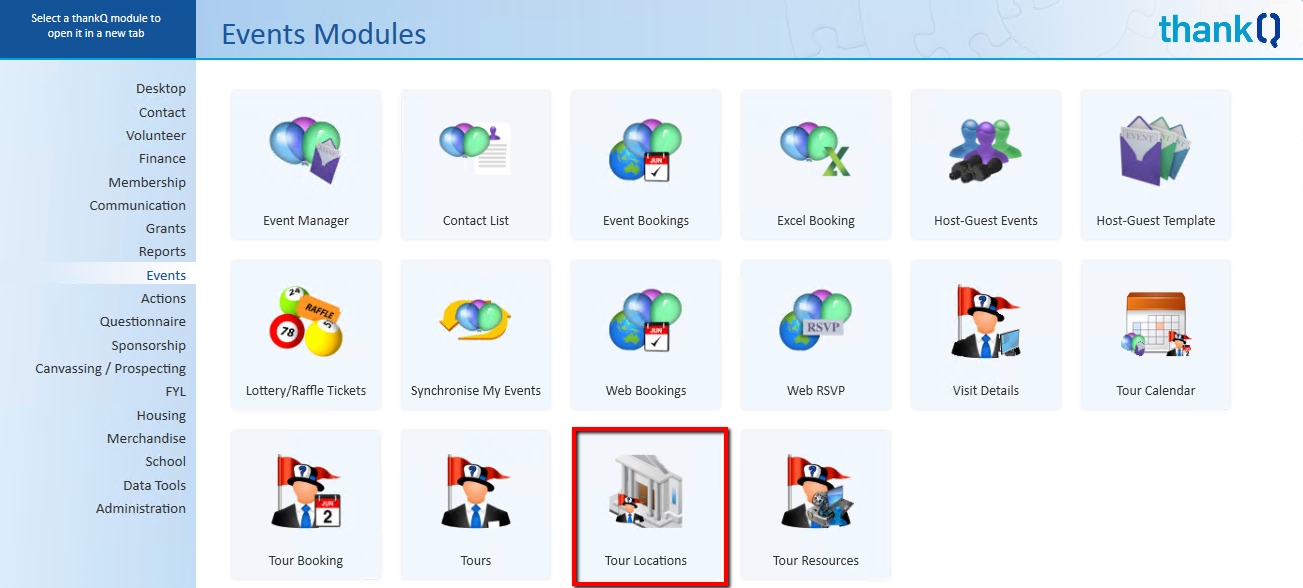Click the Synchronise My Events icon

point(476,322)
